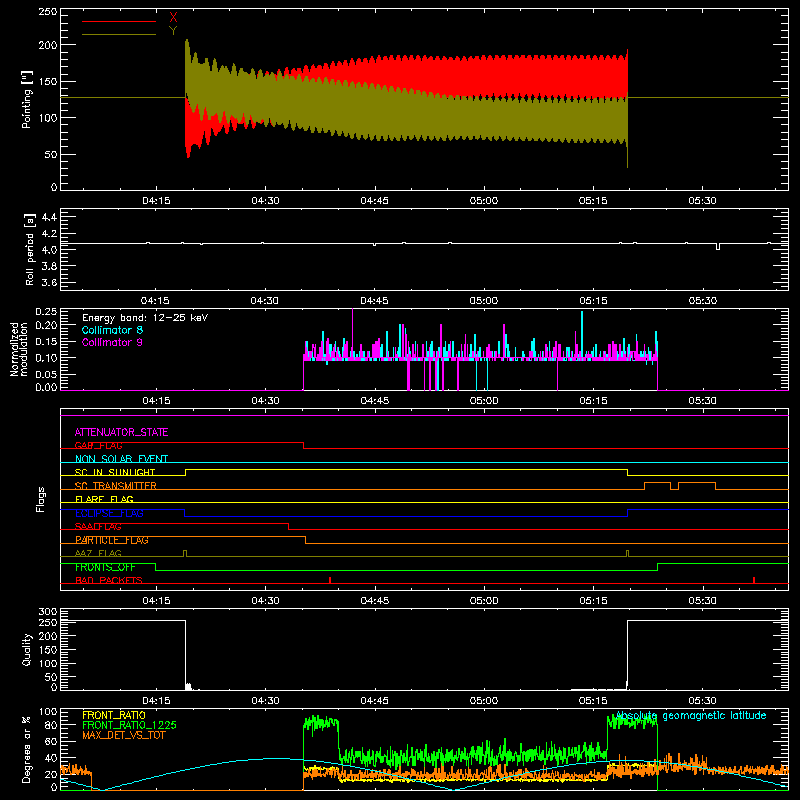Click the SC_IN_SUNLIGHT flag label

[115, 472]
